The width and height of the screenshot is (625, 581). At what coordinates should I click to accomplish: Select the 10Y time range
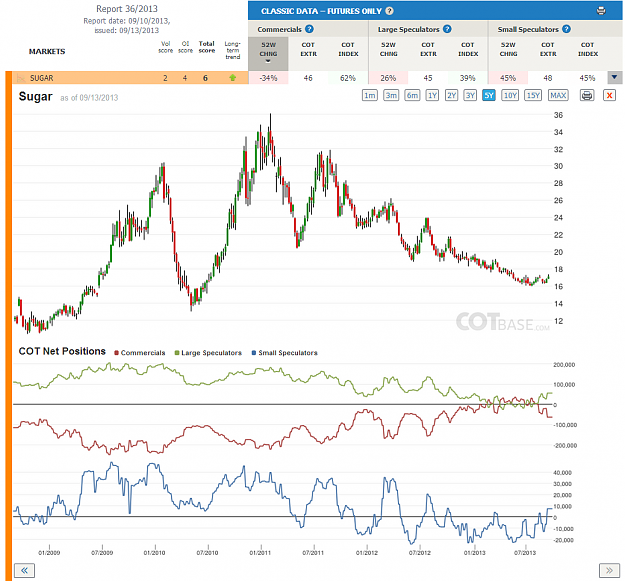510,96
